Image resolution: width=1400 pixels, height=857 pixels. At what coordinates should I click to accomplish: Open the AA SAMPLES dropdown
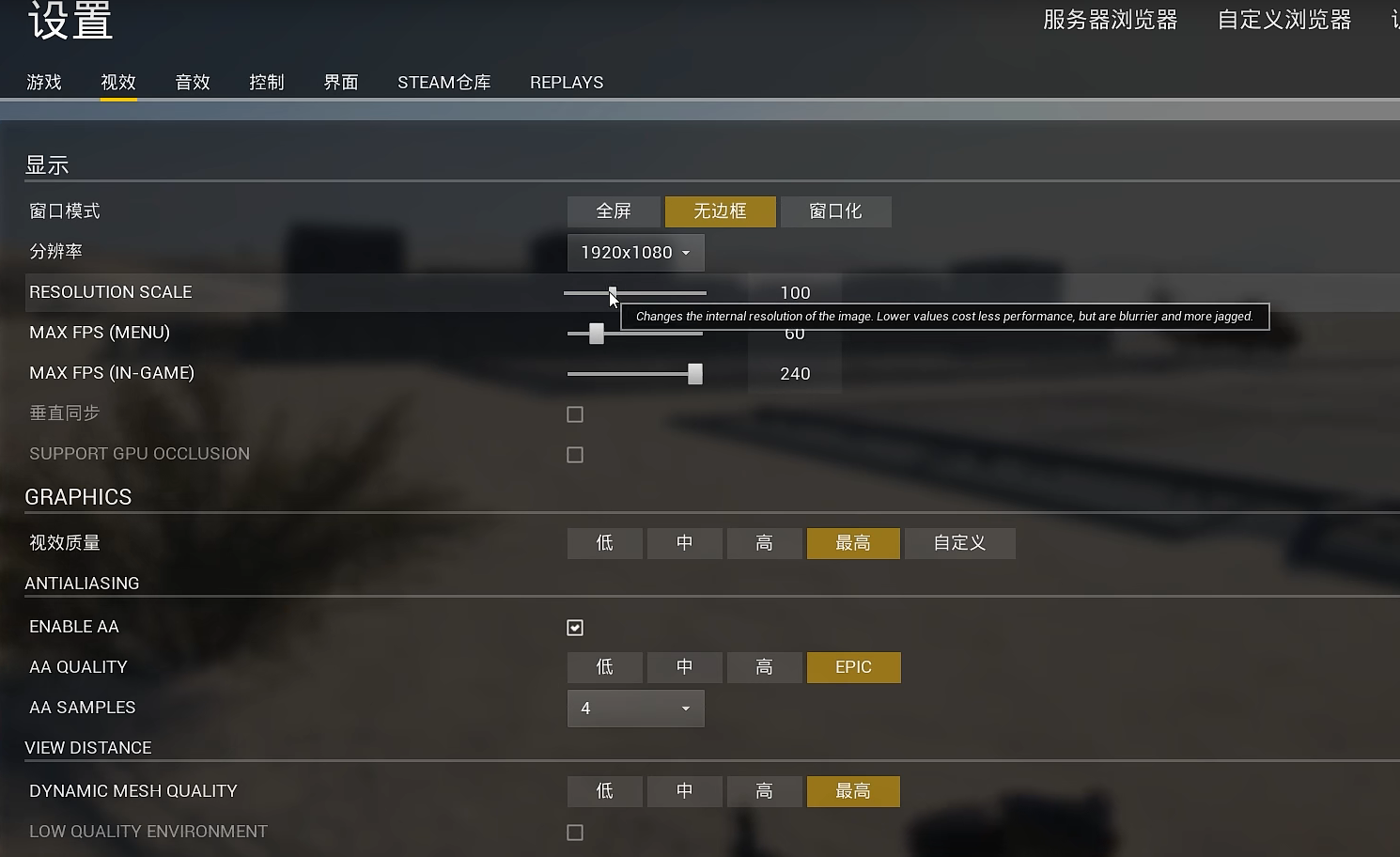point(636,709)
